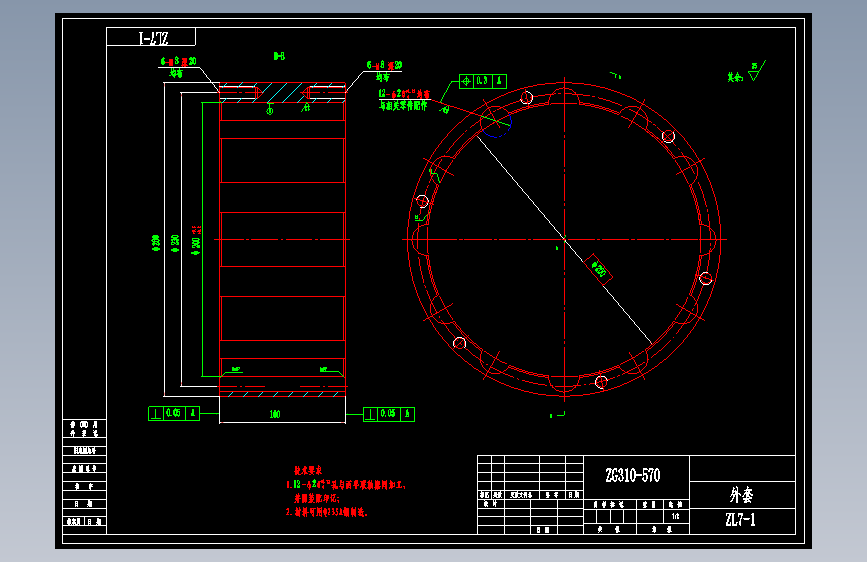
Task: Click the surface roughness note at top right
Action: [746, 72]
